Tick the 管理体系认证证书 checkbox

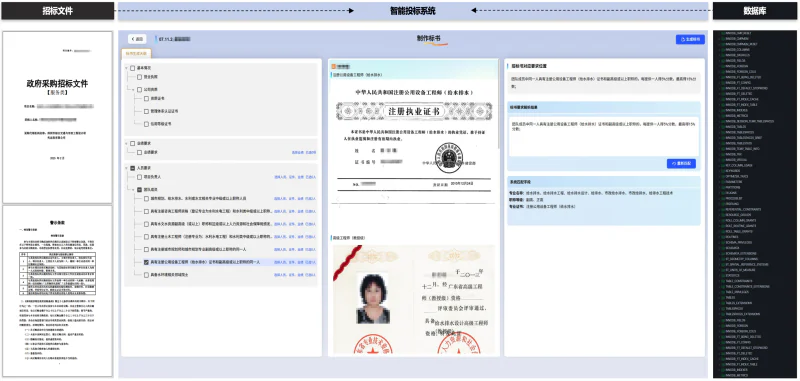[x=146, y=111]
